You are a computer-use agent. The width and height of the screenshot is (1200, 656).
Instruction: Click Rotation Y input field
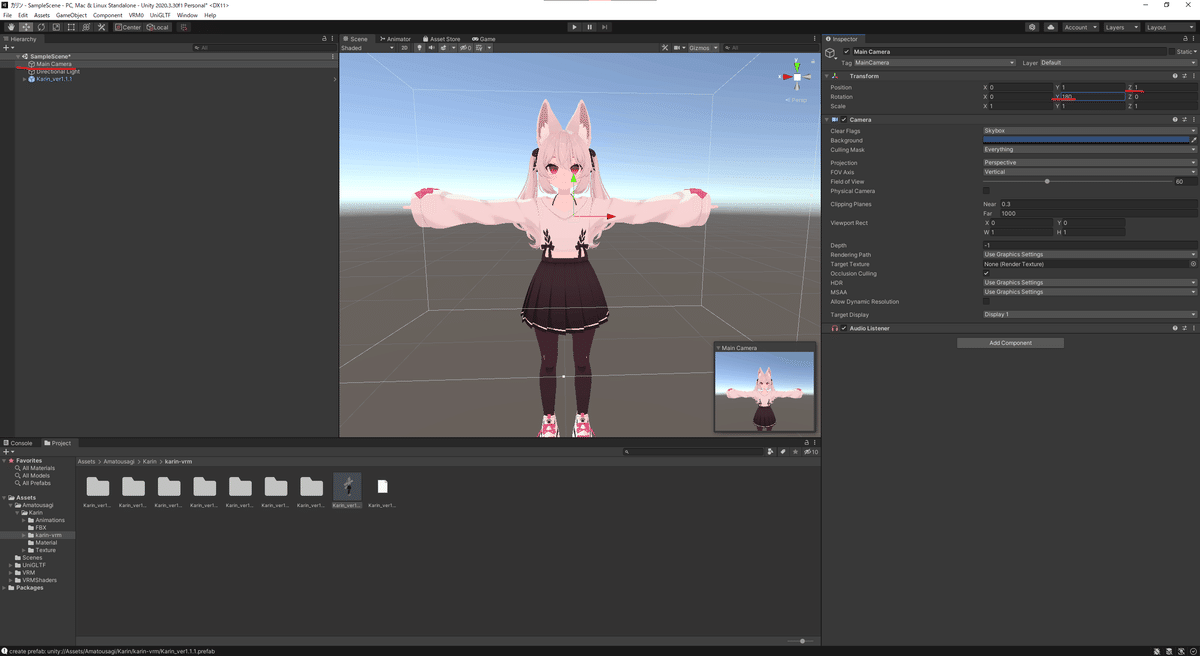click(1092, 97)
